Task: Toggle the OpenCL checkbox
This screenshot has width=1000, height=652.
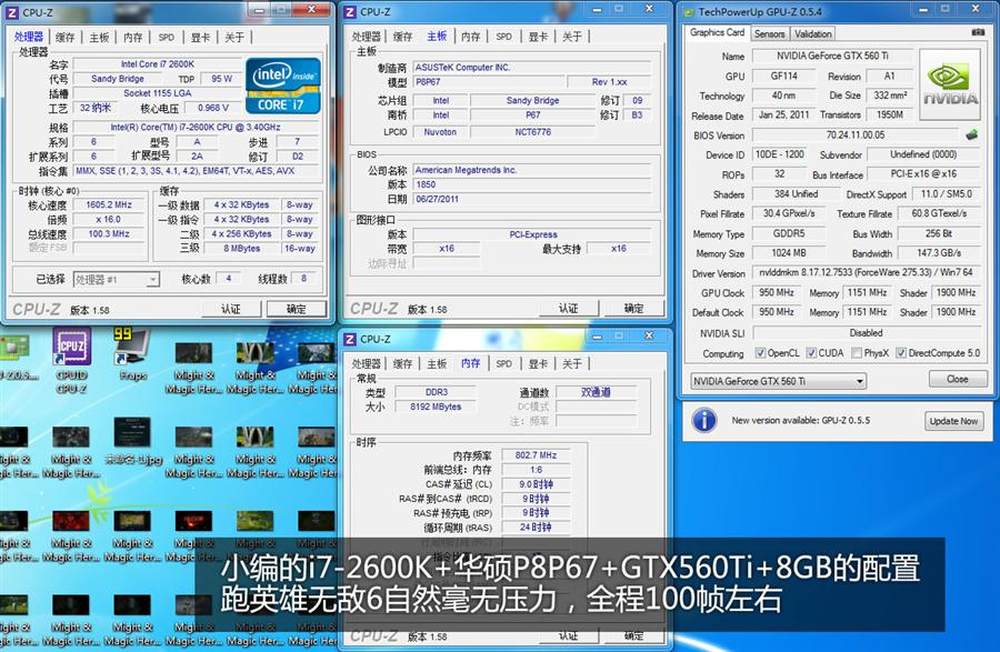Action: point(760,353)
